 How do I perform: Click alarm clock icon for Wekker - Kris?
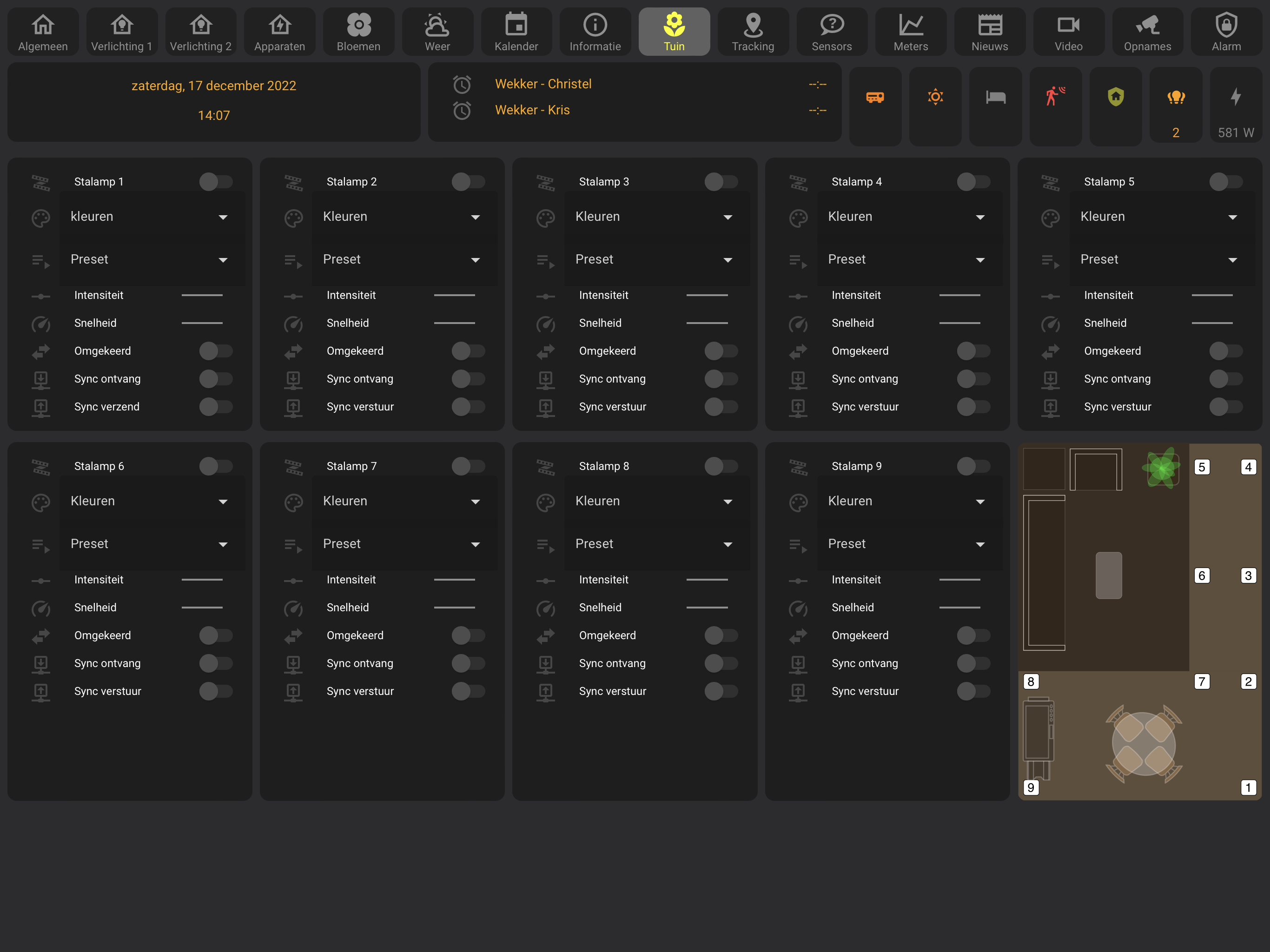[x=462, y=110]
